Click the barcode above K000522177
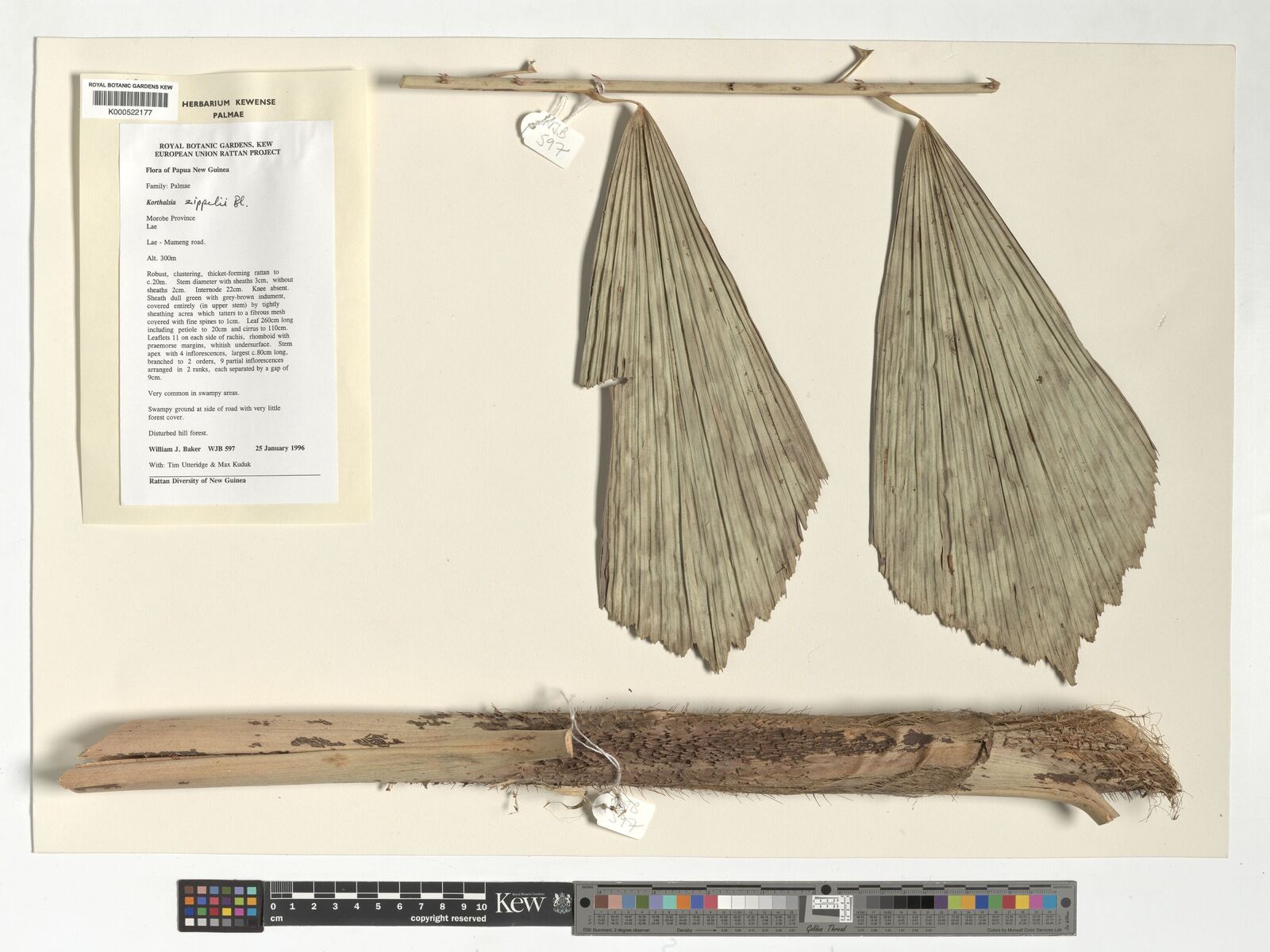 [130, 100]
